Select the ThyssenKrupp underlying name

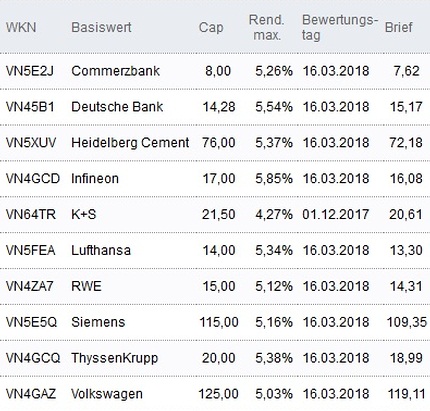pyautogui.click(x=115, y=358)
